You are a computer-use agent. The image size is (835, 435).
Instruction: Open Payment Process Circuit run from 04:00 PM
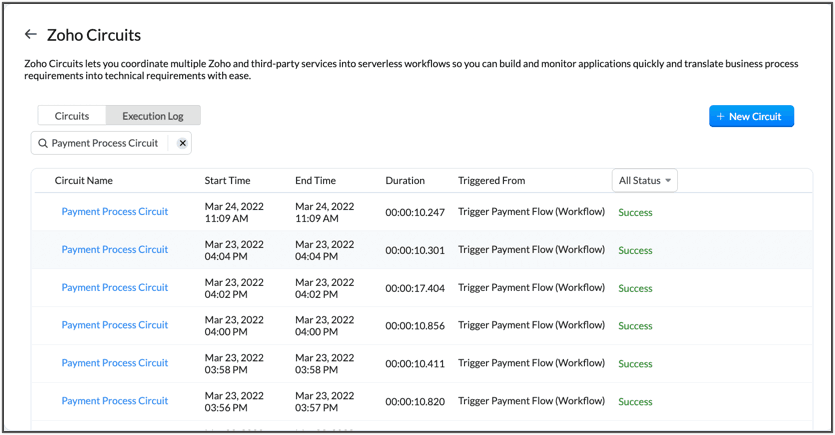pos(114,325)
